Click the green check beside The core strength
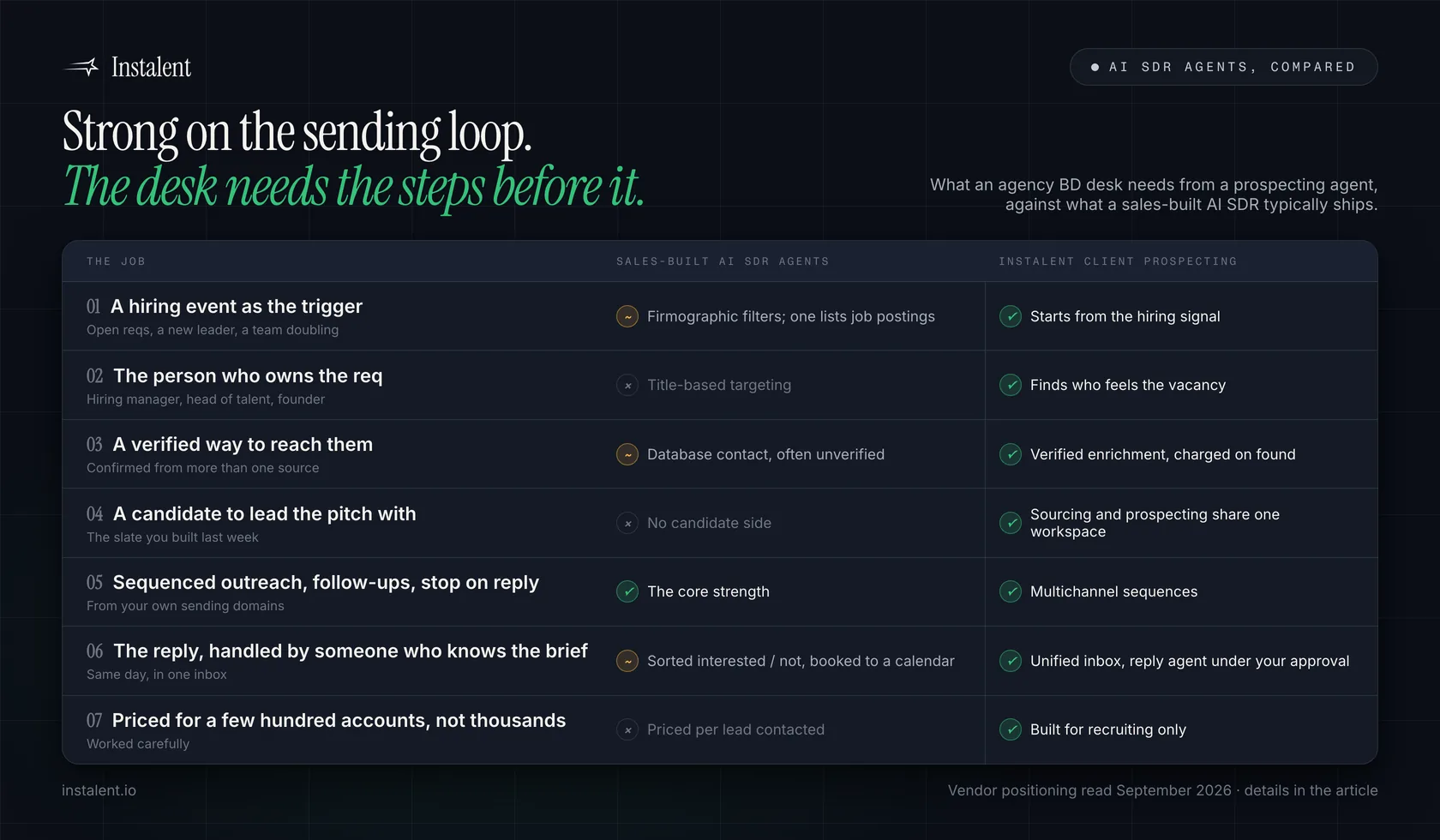 tap(627, 591)
